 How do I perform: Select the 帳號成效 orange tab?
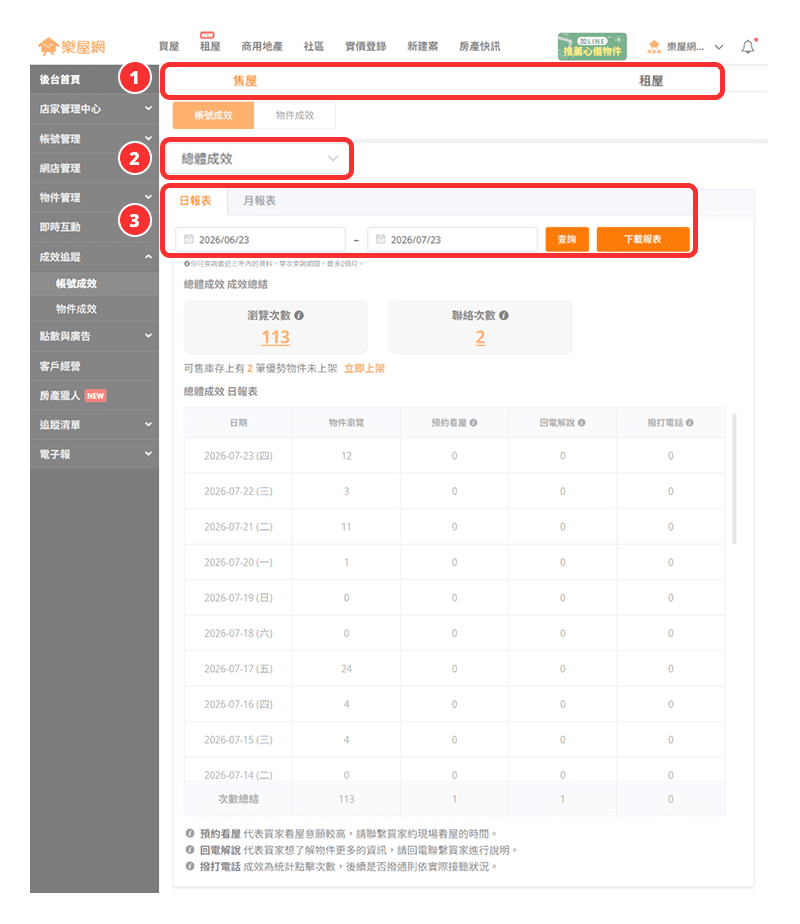(213, 116)
